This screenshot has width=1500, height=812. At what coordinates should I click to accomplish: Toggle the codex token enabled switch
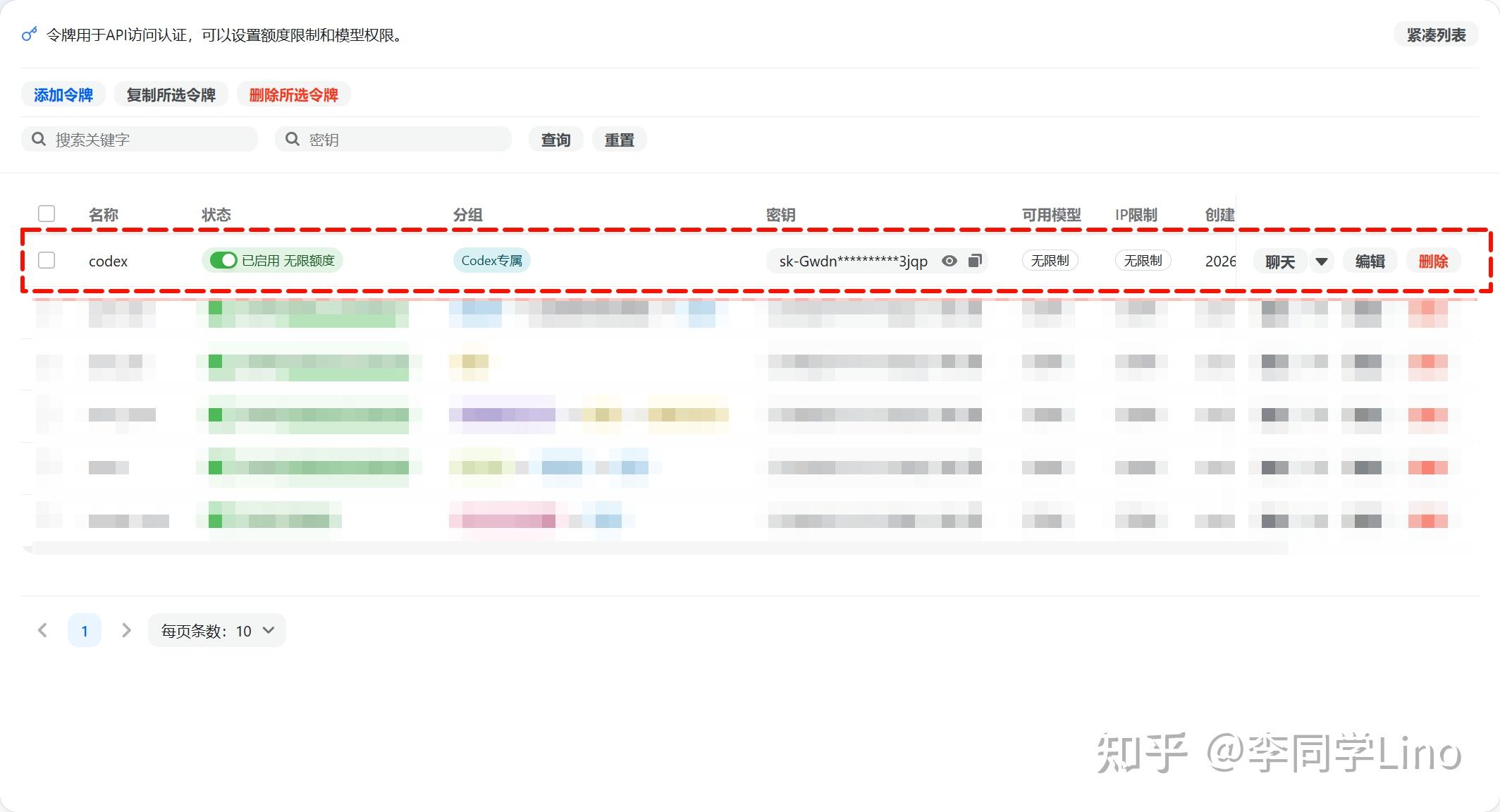tap(223, 261)
